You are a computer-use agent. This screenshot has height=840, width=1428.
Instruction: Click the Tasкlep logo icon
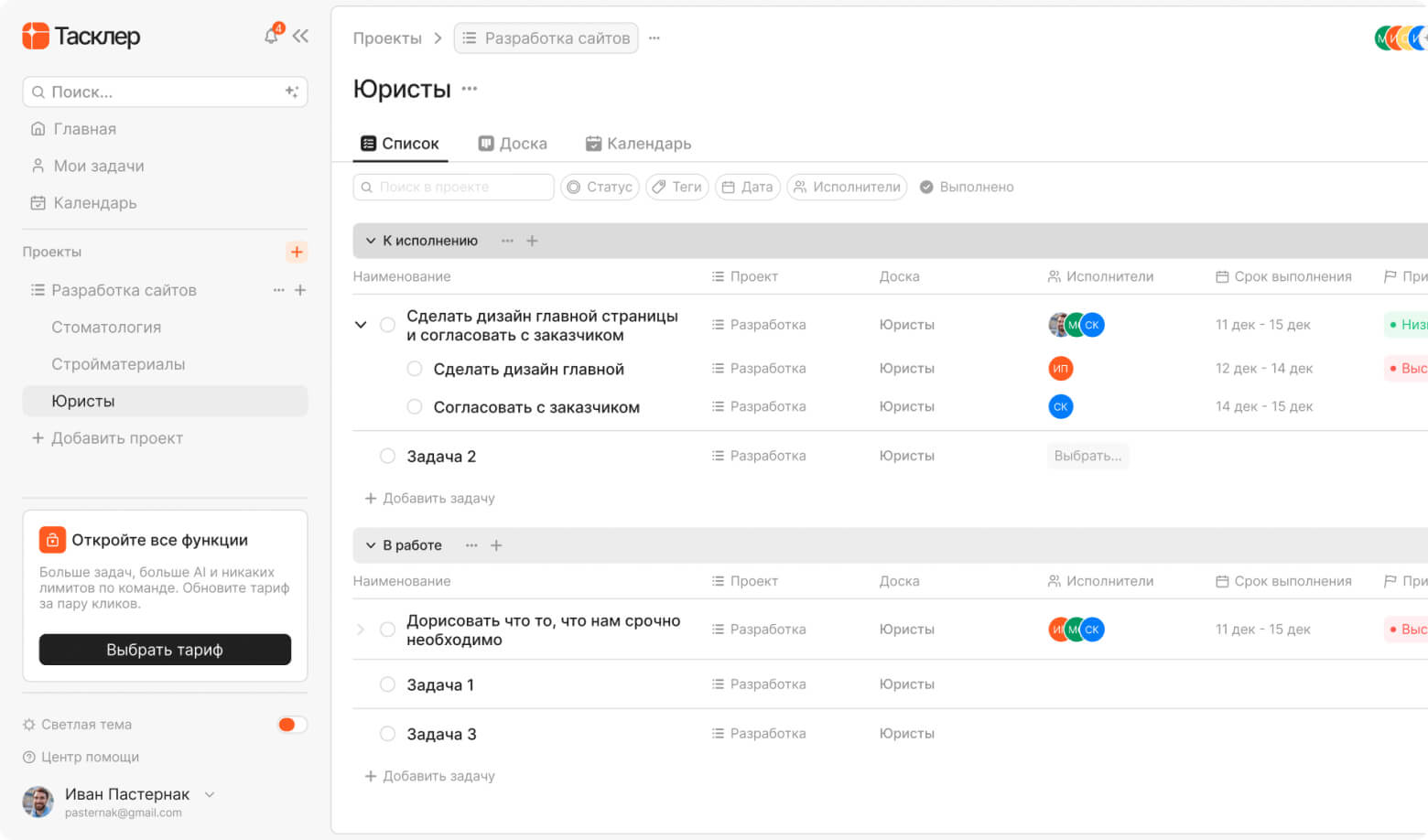point(35,36)
